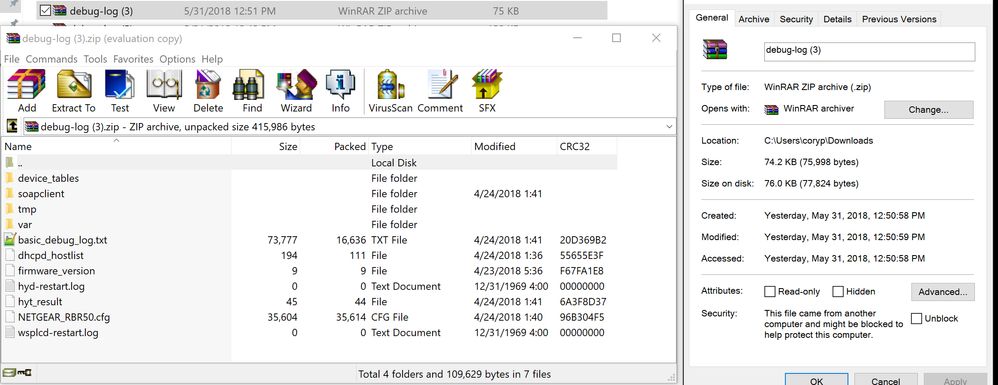Click the NETGEAR_RBR50.cfg file icon
The width and height of the screenshot is (998, 385).
(x=9, y=317)
